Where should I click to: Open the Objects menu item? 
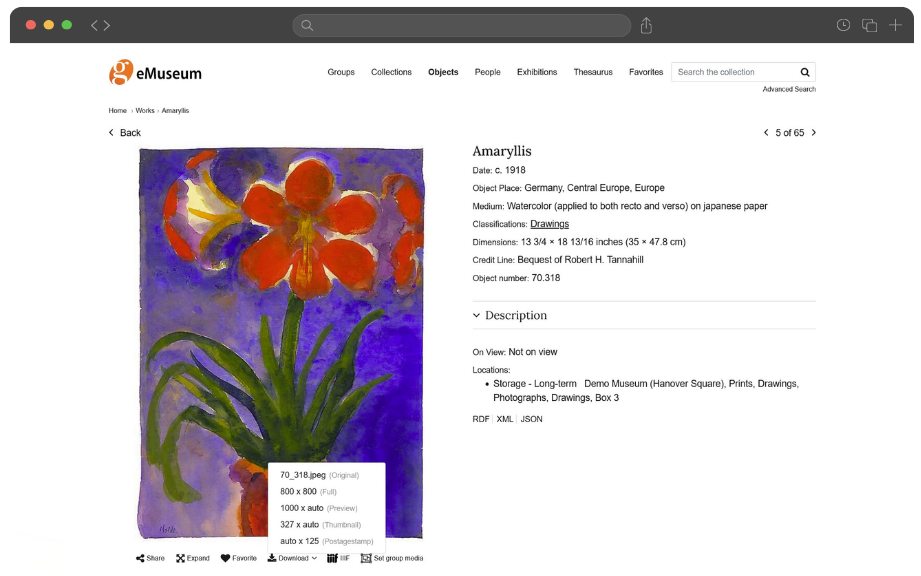(x=443, y=72)
